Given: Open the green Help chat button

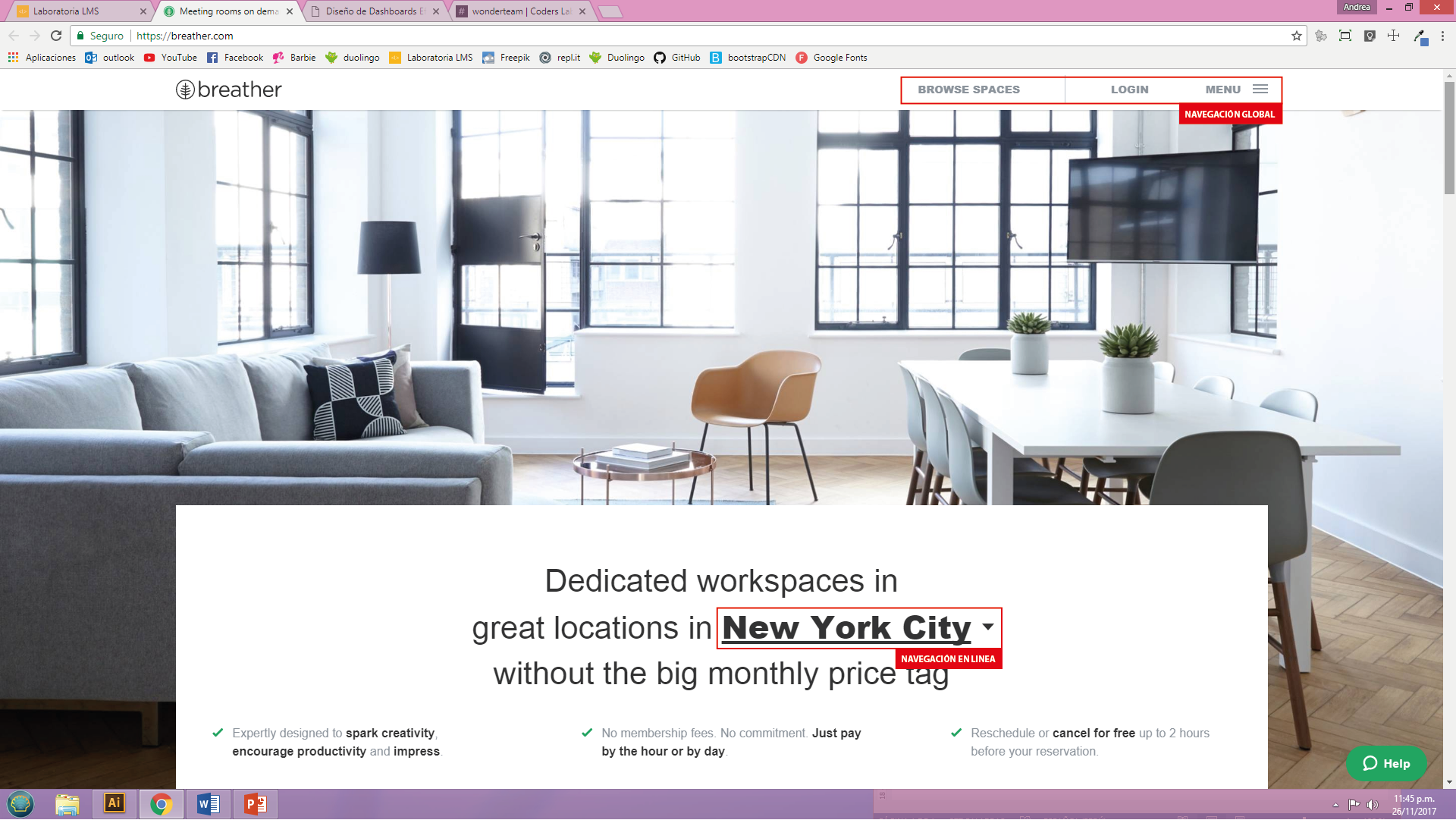Looking at the screenshot, I should point(1386,764).
